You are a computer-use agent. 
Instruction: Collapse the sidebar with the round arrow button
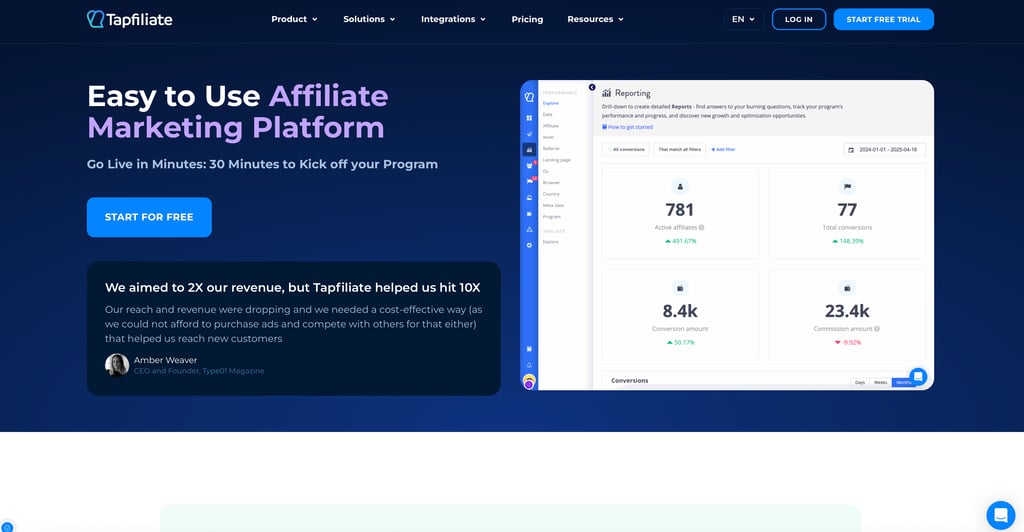592,87
